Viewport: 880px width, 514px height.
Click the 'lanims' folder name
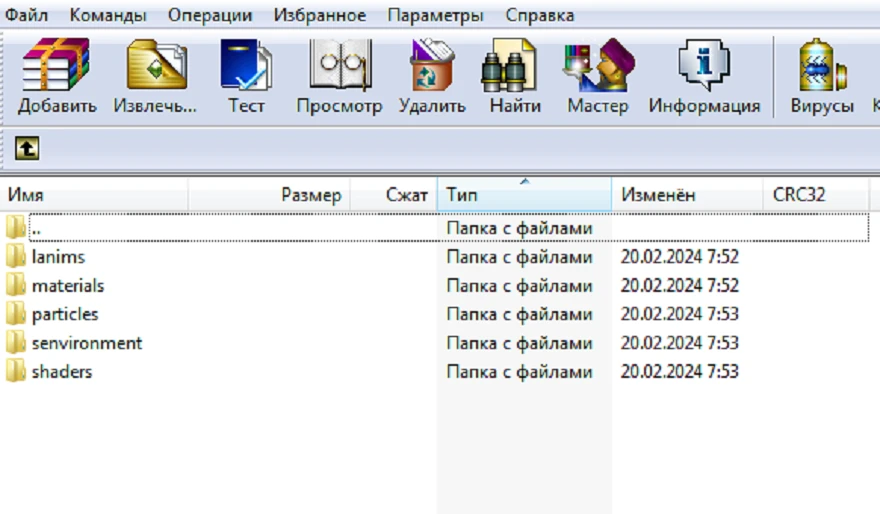pos(58,257)
